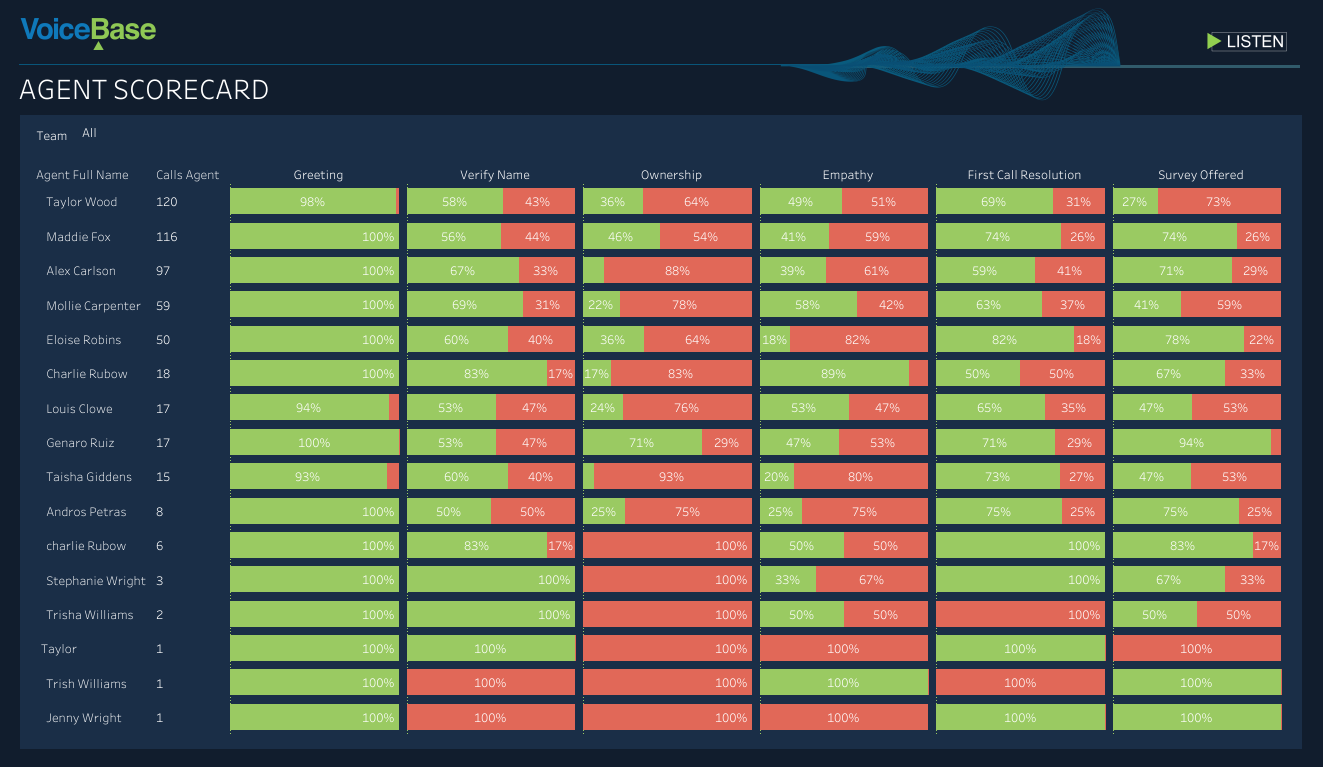
Task: Click the Agent Full Name column header
Action: tap(82, 175)
